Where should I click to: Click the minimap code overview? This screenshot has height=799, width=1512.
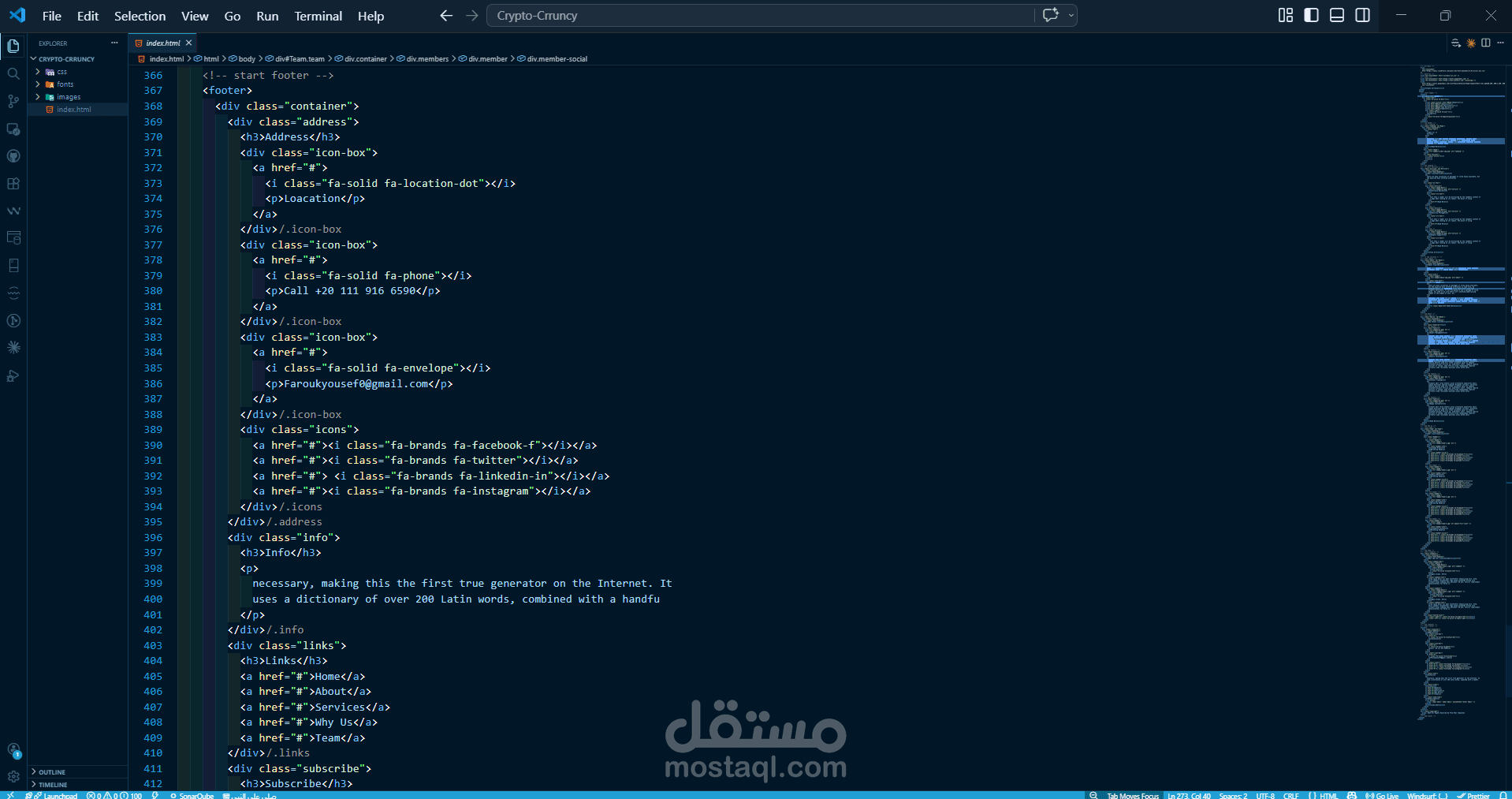click(x=1461, y=393)
